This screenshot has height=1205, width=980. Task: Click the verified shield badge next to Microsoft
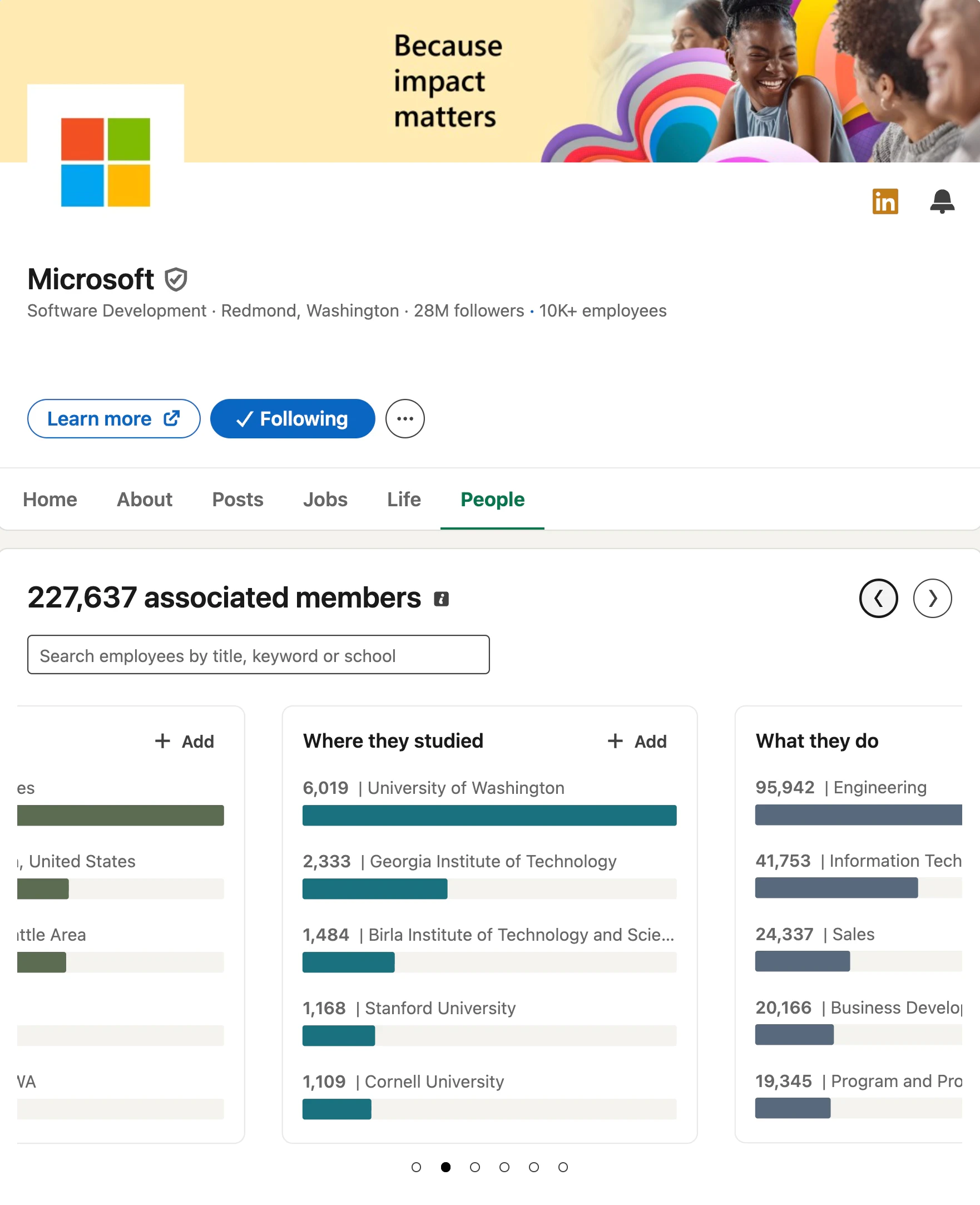point(176,279)
